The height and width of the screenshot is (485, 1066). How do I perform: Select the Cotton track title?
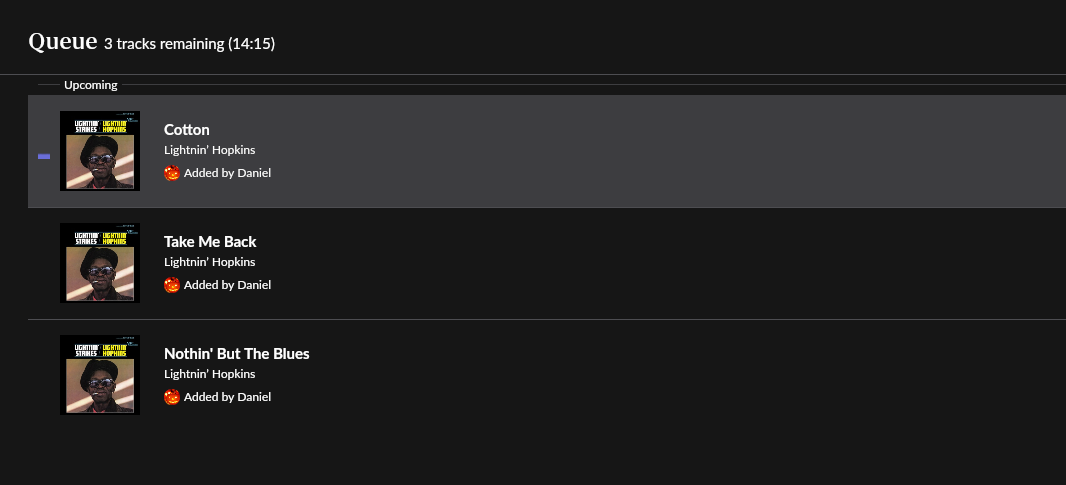click(187, 129)
